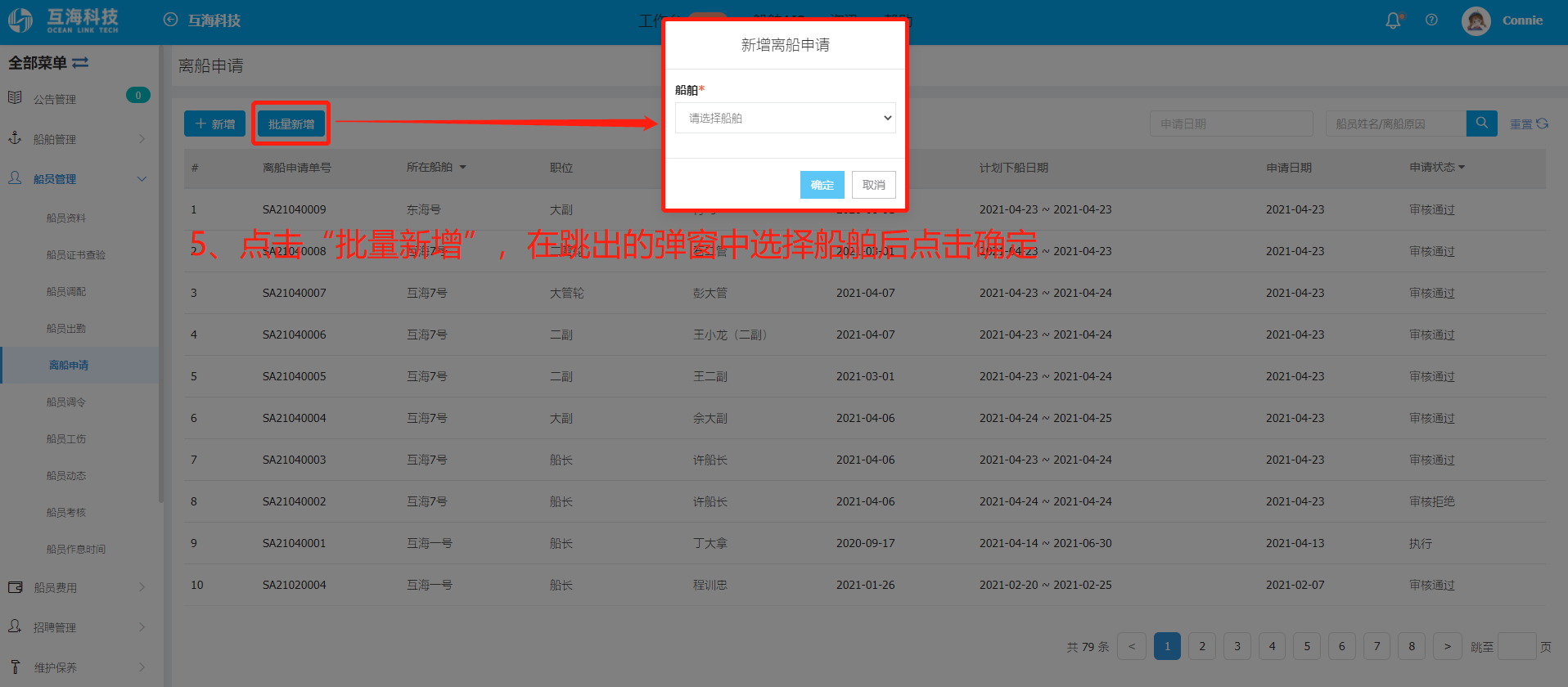Go to page 2

[x=1202, y=646]
